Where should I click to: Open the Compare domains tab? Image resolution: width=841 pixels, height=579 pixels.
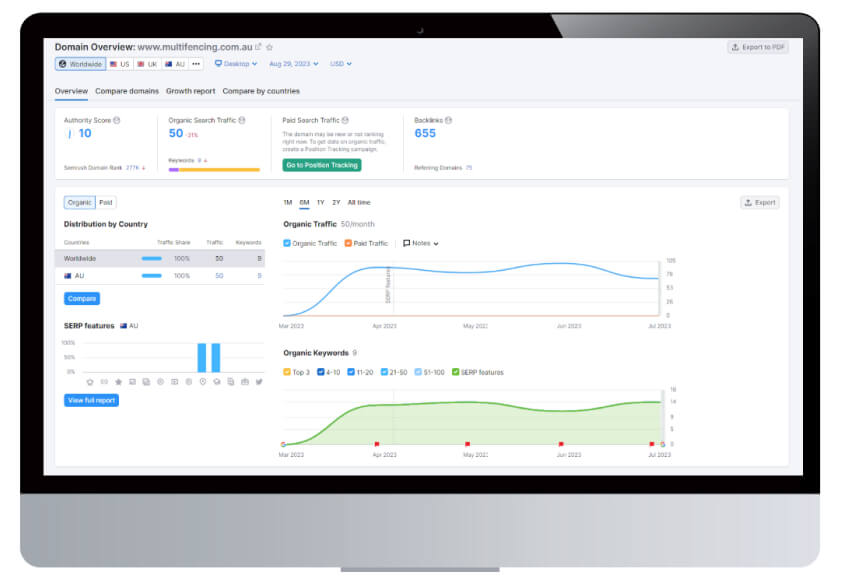pyautogui.click(x=127, y=91)
